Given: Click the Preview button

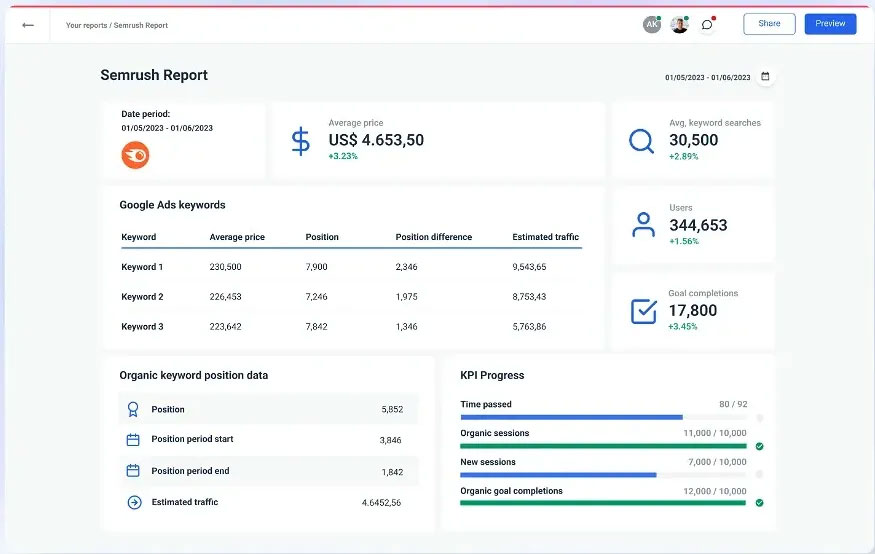Looking at the screenshot, I should point(830,24).
